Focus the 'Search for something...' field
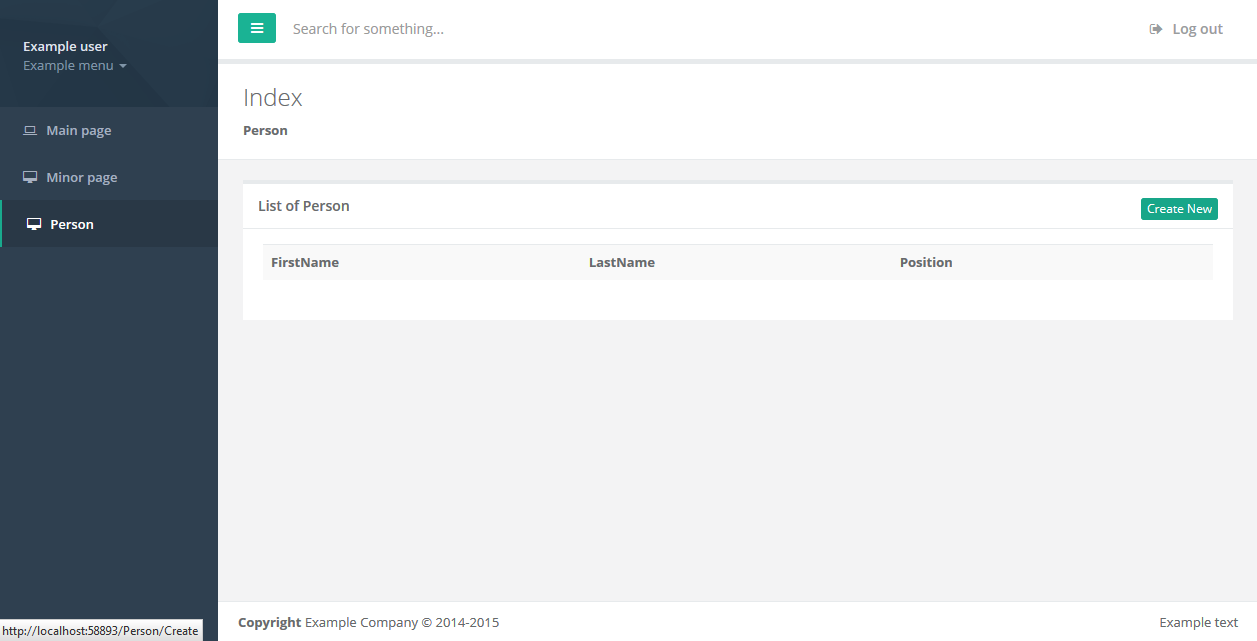 (600, 29)
